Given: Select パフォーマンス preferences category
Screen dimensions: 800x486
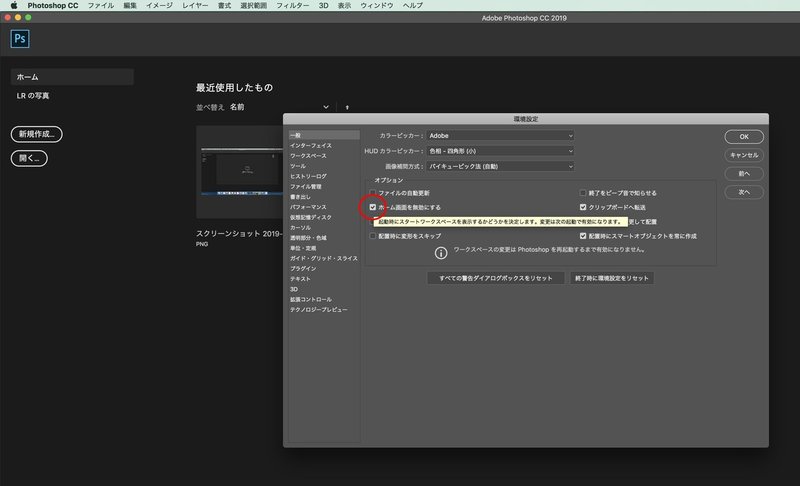Looking at the screenshot, I should click(308, 207).
